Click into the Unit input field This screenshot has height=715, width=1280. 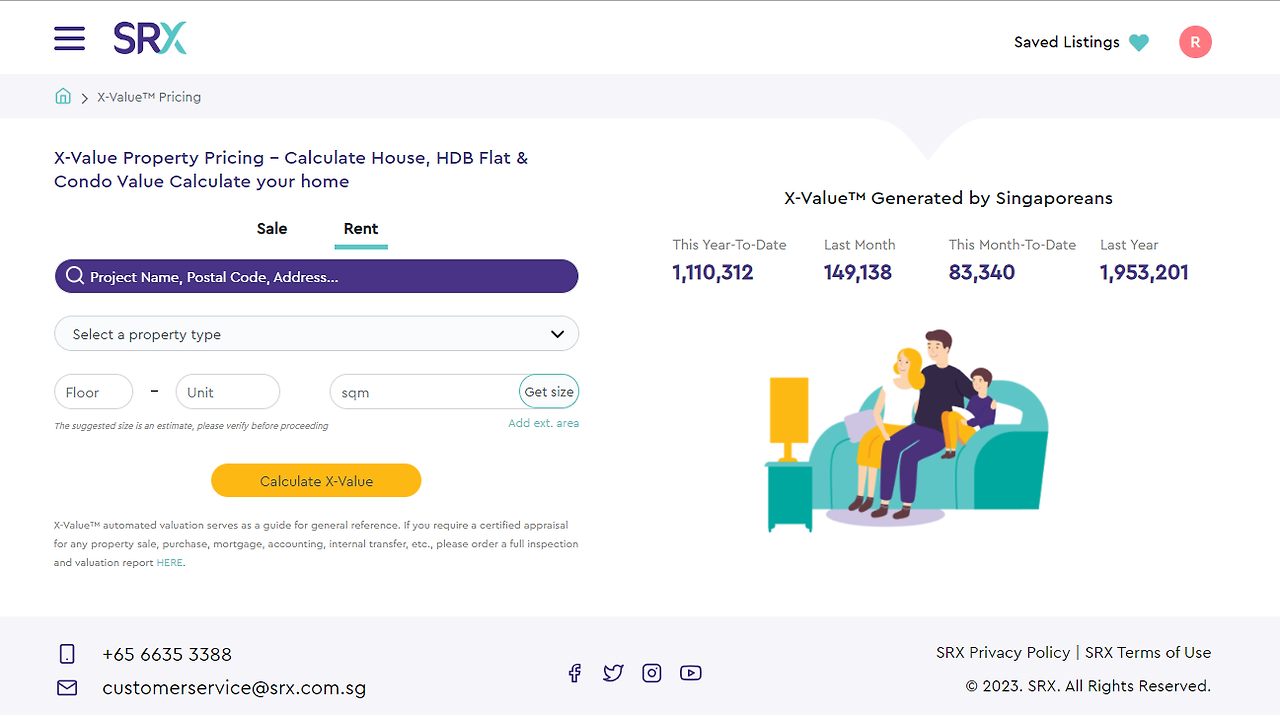228,392
